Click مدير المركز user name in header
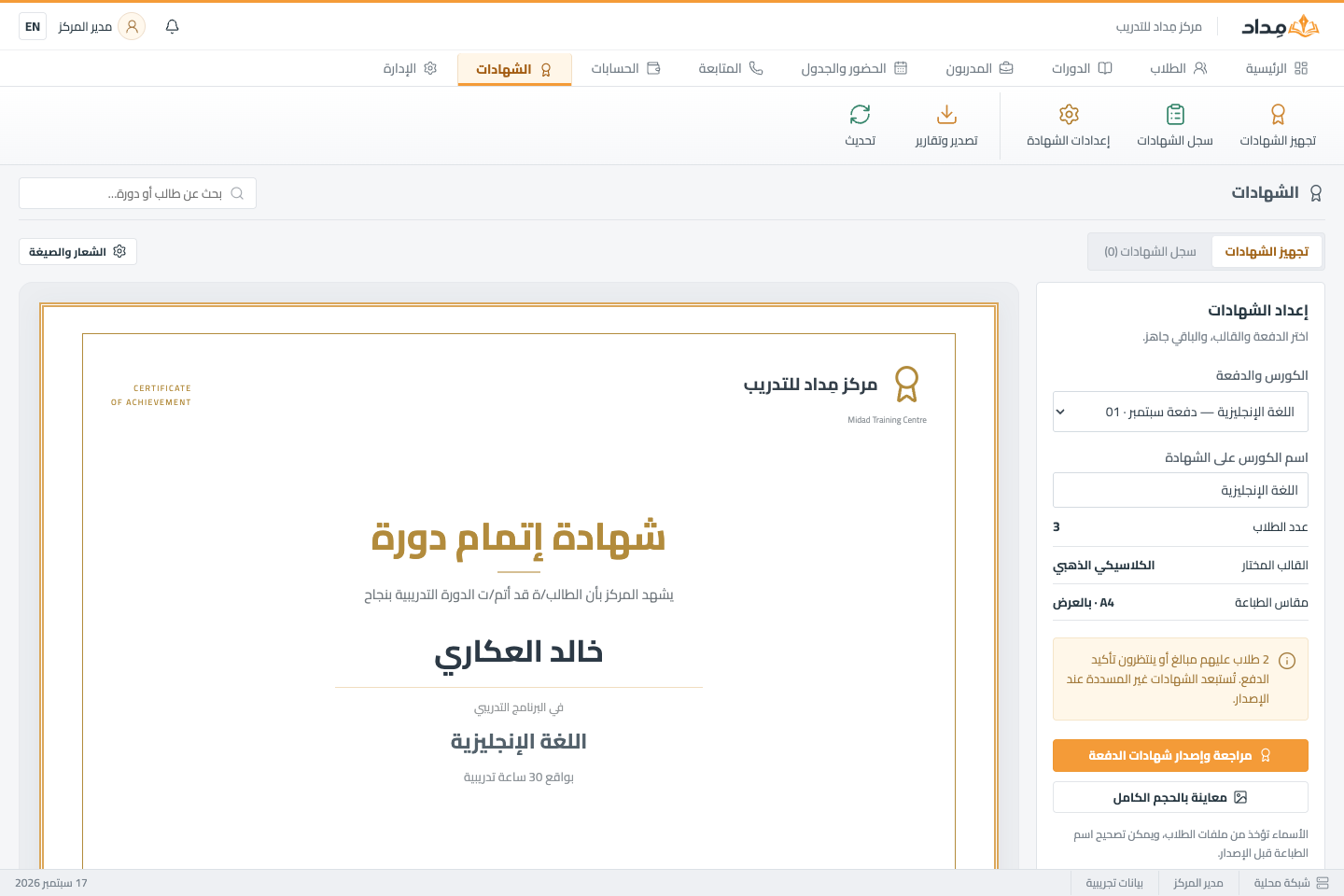This screenshot has height=896, width=1344. point(85,26)
